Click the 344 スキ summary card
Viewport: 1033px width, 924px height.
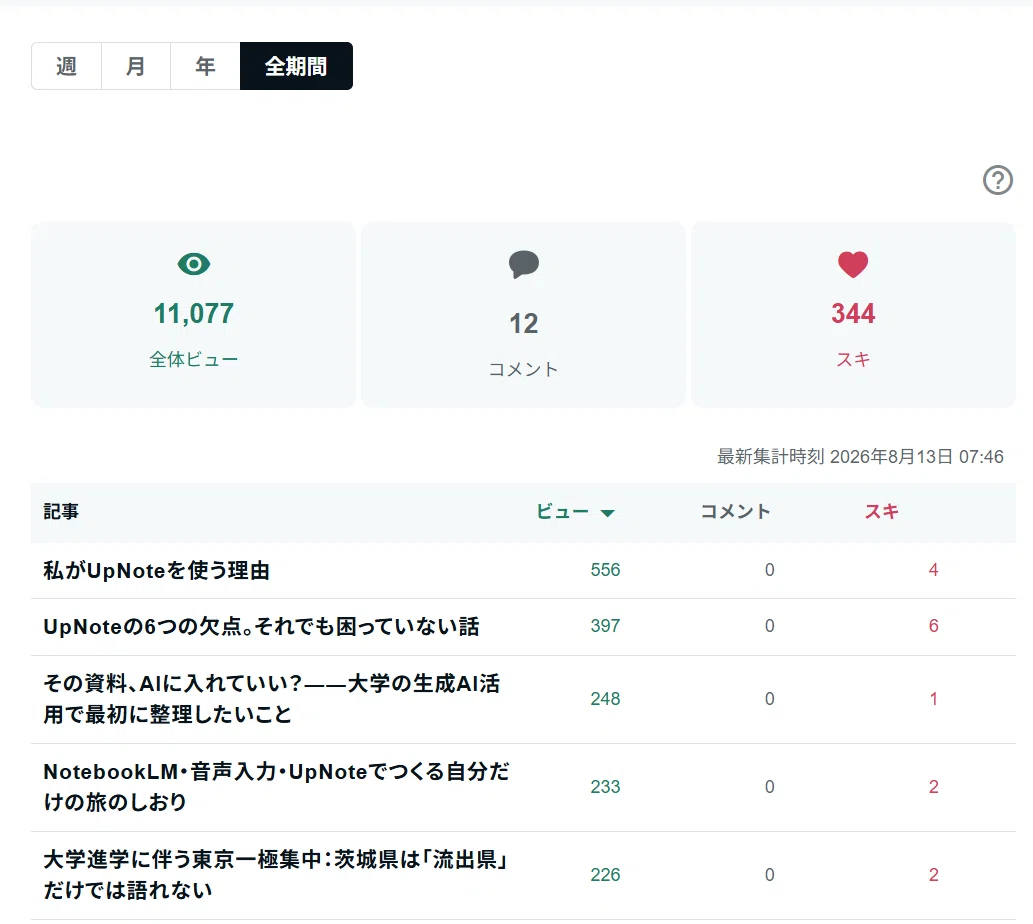pyautogui.click(x=853, y=315)
